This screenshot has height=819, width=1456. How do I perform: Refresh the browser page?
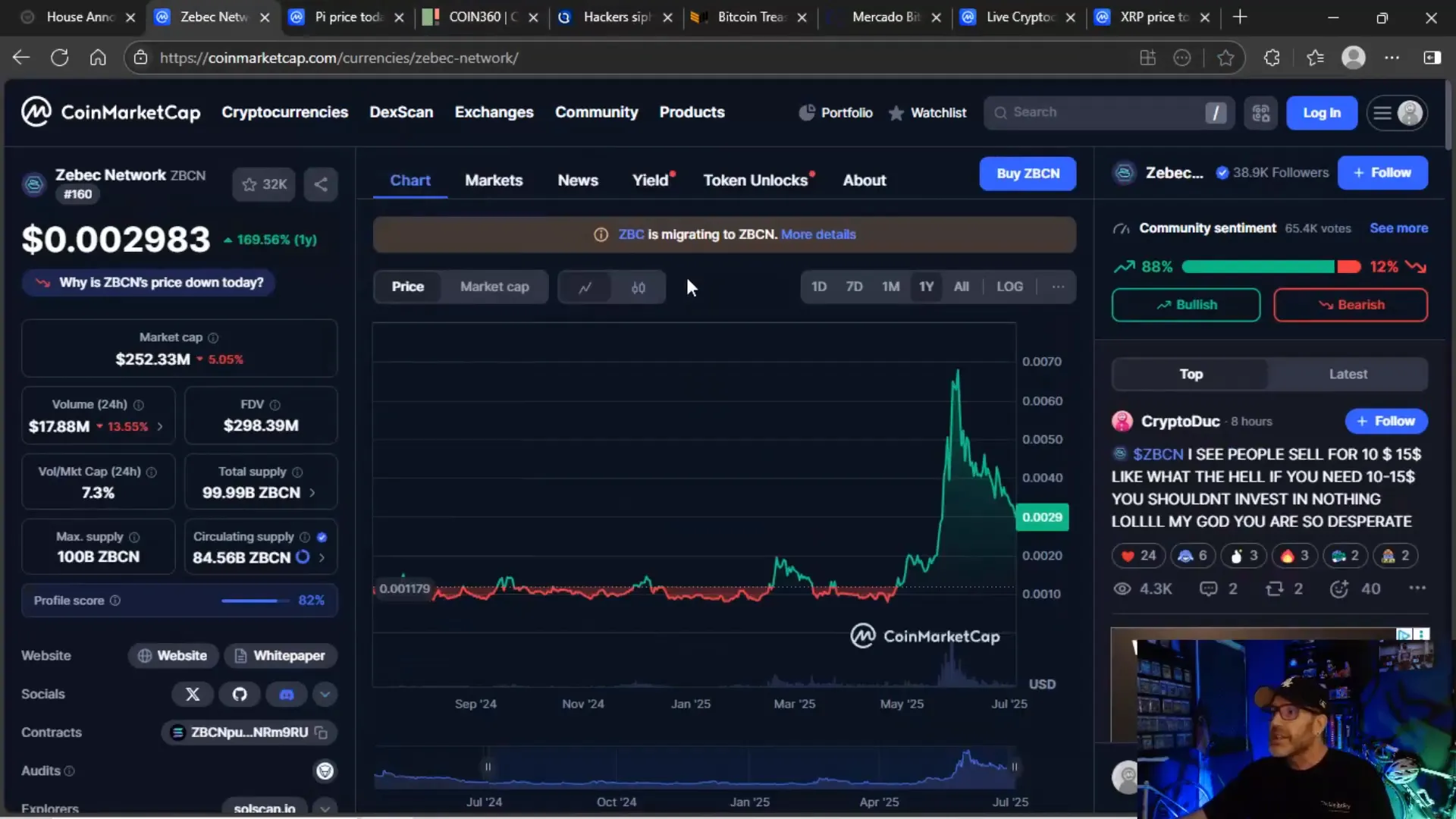59,58
